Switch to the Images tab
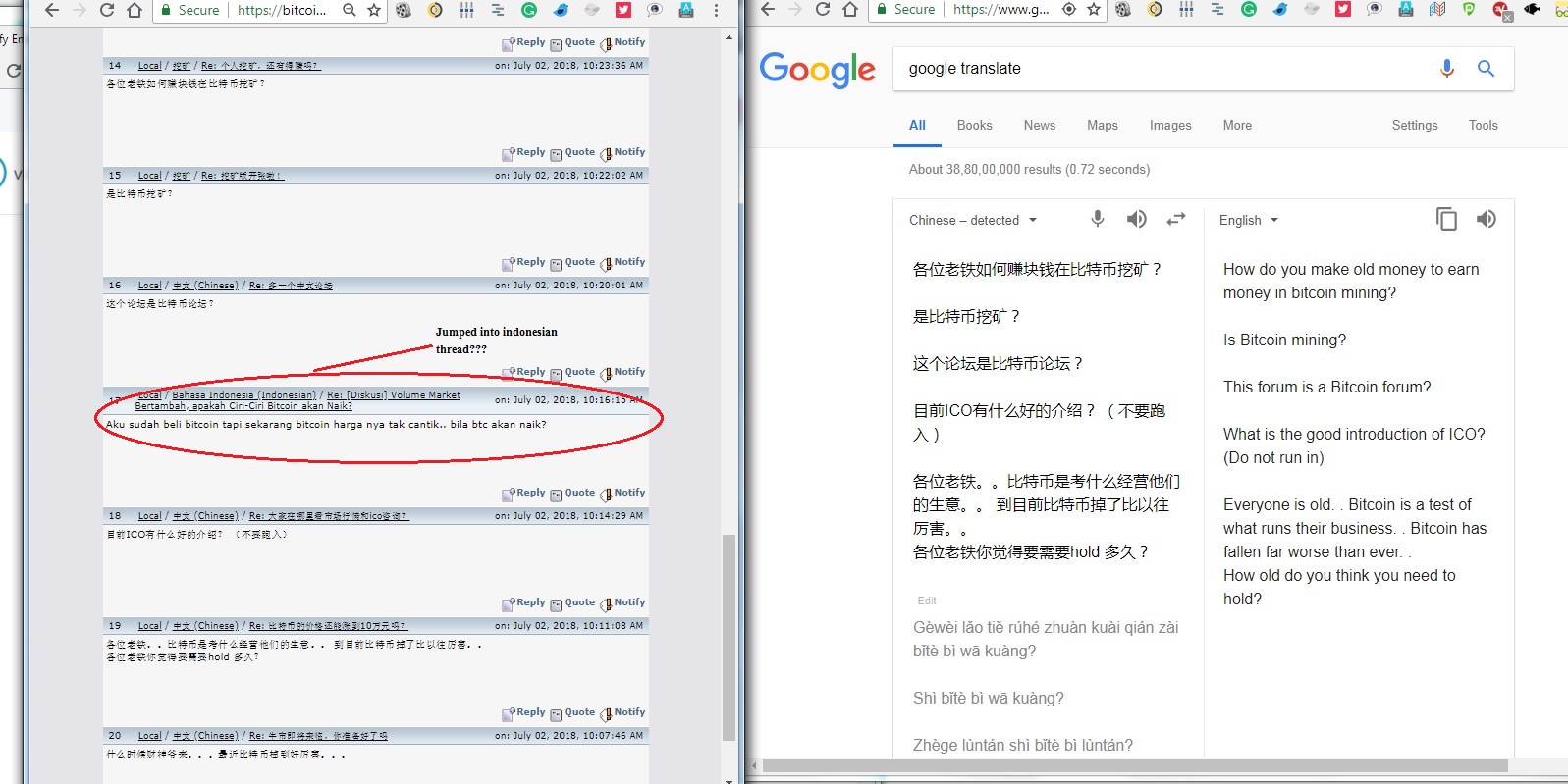 [x=1170, y=125]
